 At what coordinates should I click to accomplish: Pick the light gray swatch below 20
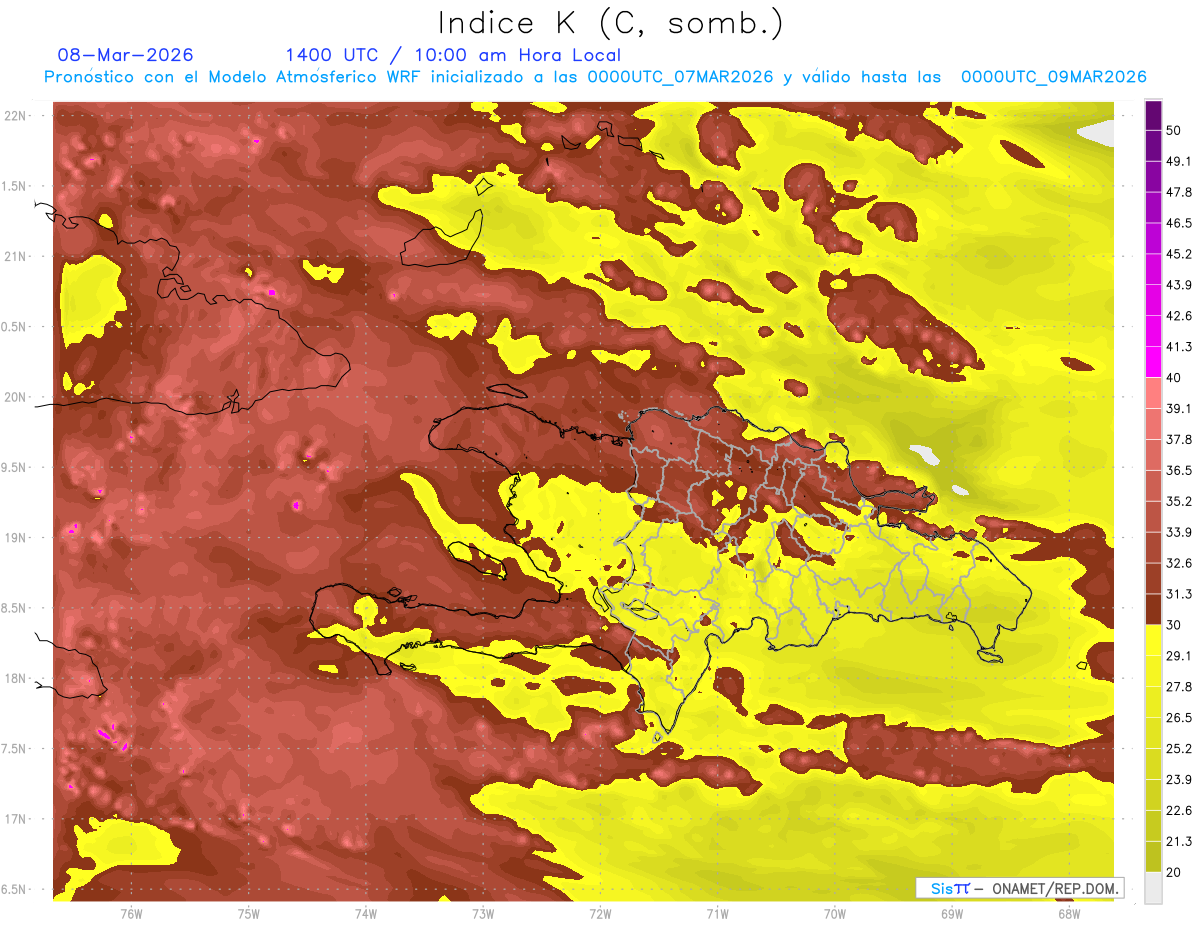(1153, 888)
